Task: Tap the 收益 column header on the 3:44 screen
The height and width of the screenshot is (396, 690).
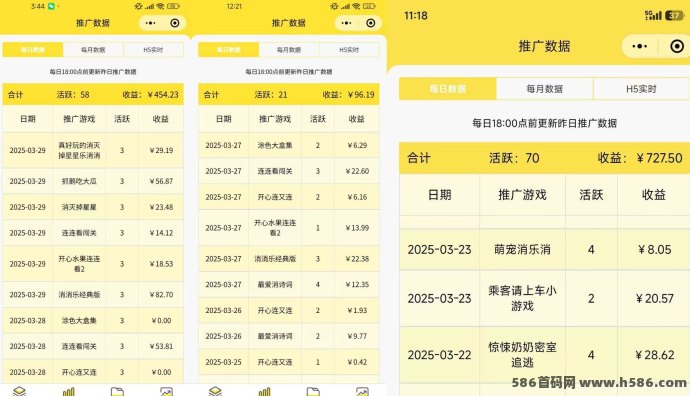Action: coord(161,119)
